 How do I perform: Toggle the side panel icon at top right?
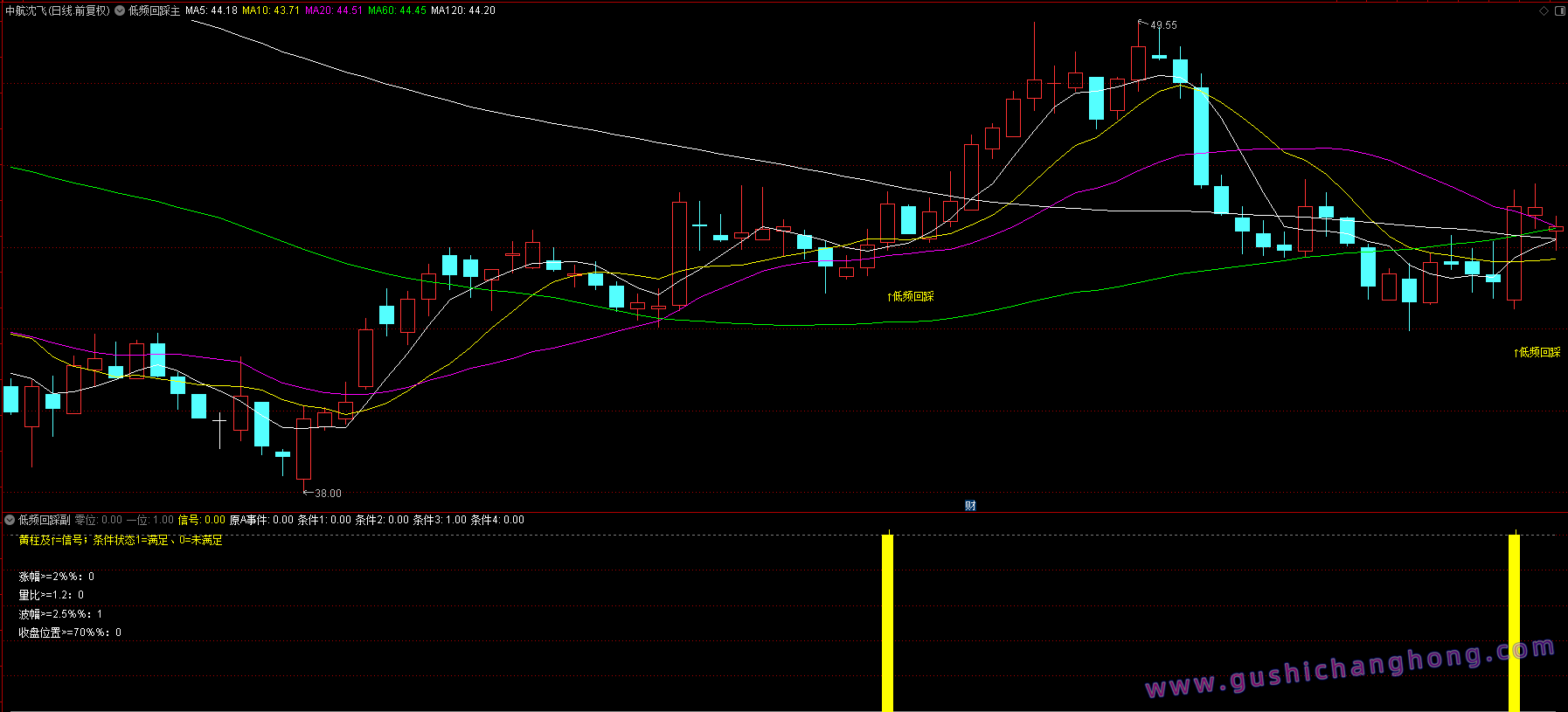pos(1560,10)
